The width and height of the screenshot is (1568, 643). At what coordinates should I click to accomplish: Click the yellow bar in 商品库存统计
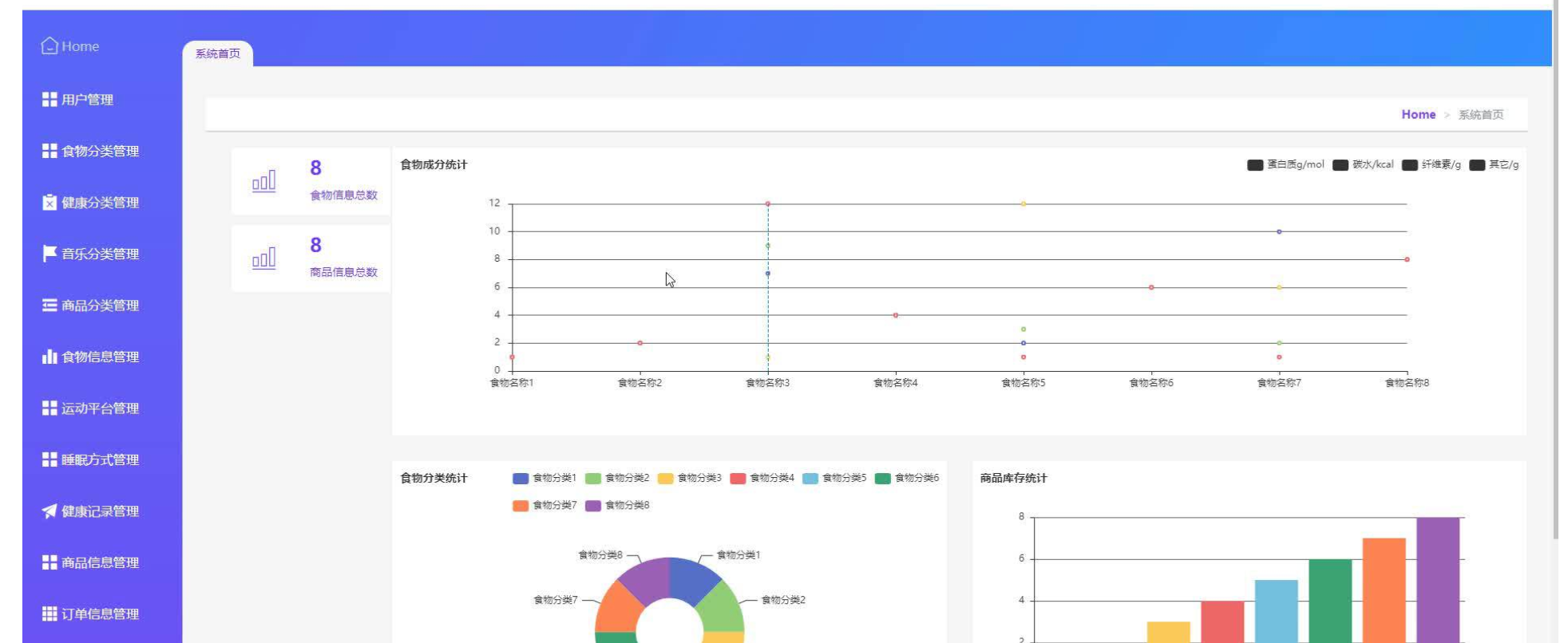[x=1169, y=632]
